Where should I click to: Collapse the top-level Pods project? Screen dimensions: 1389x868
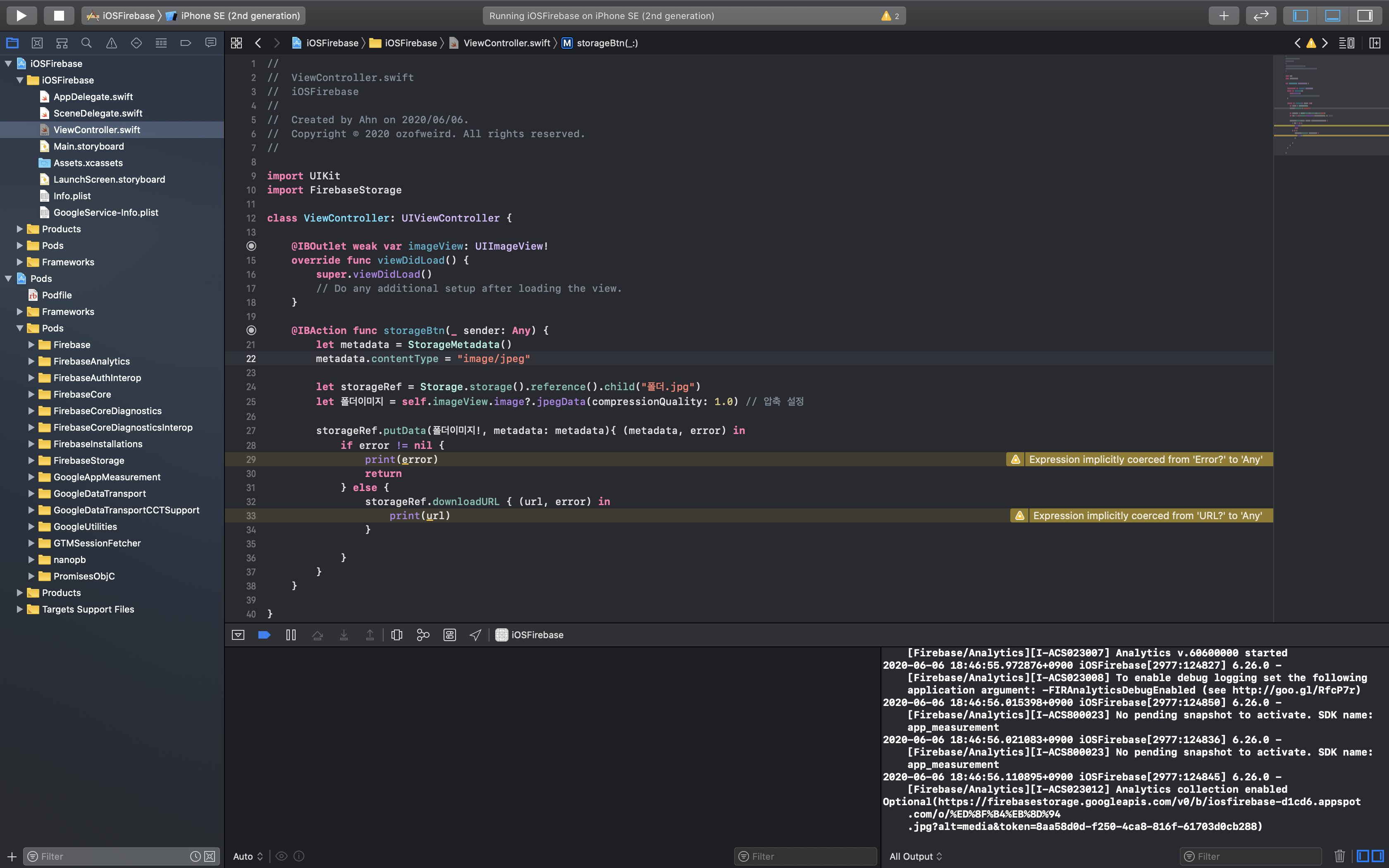pos(9,279)
